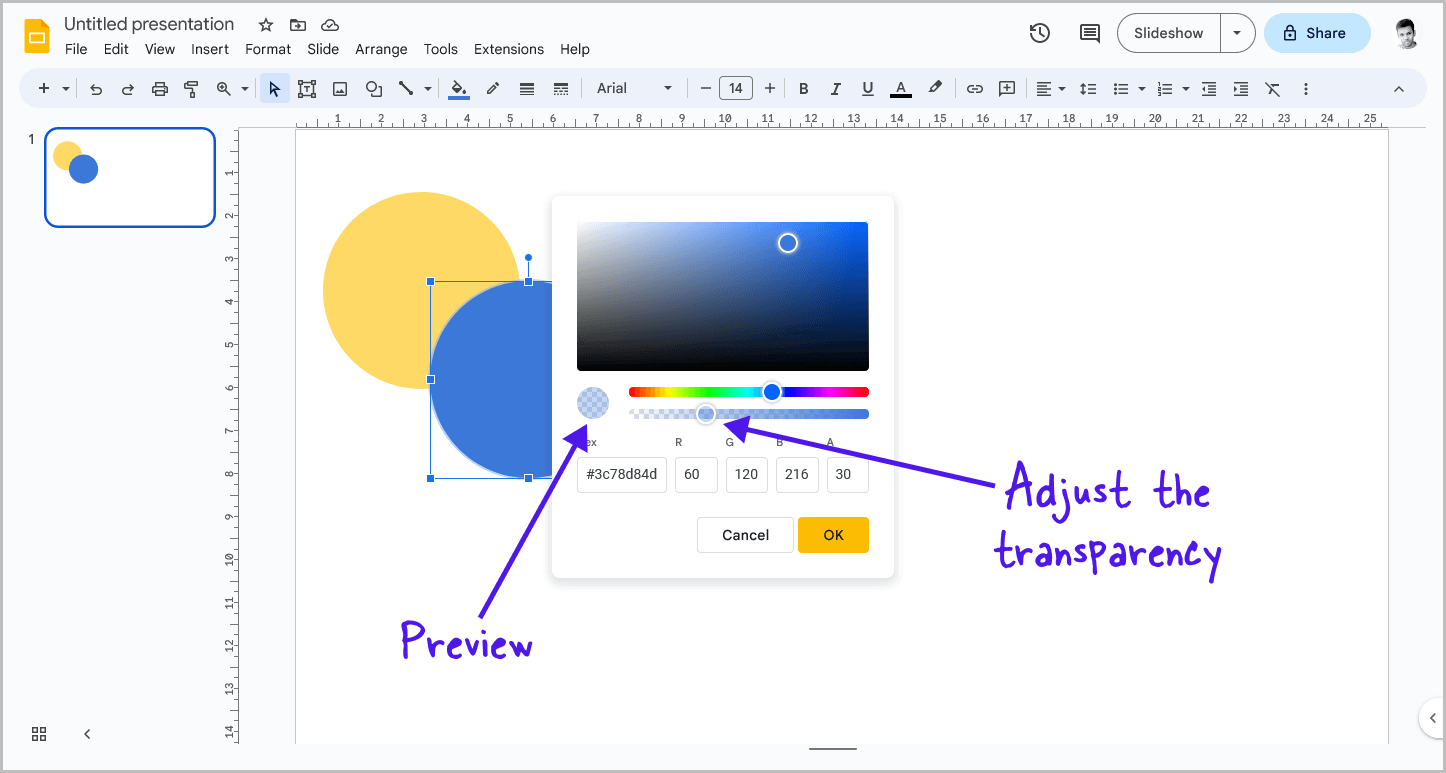
Task: Click the OK button
Action: point(833,535)
